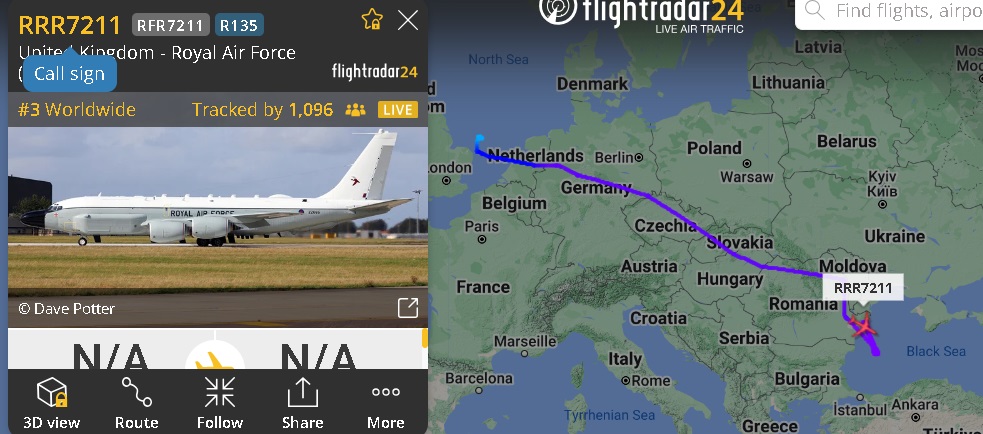Click the LIVE status badge

coord(397,110)
